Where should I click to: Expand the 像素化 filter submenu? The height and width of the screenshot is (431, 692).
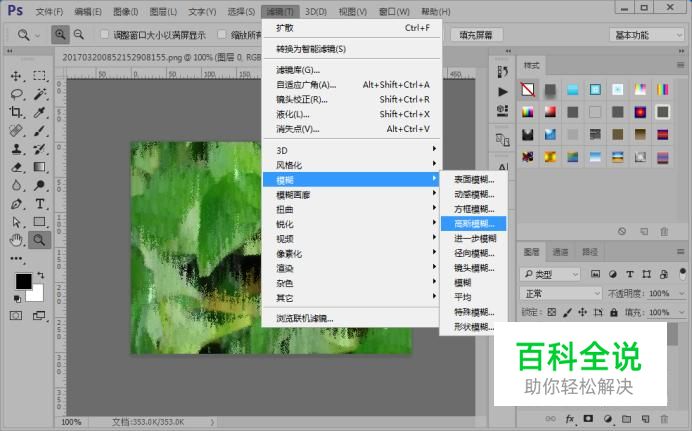351,254
